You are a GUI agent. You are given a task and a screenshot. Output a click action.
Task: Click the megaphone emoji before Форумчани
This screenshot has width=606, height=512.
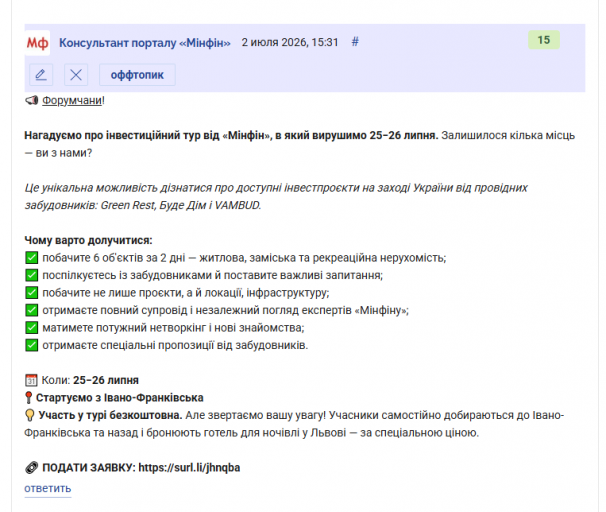(x=32, y=100)
